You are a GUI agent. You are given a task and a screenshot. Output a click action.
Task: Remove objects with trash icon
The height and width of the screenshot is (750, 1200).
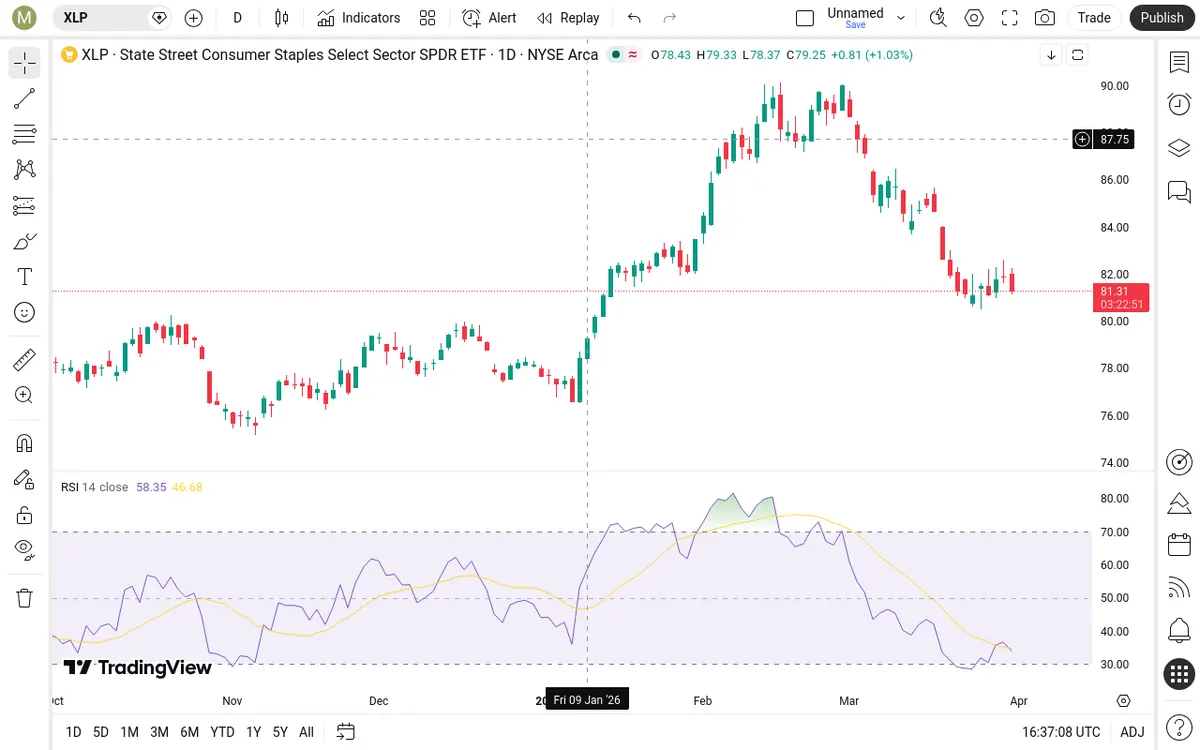(25, 598)
